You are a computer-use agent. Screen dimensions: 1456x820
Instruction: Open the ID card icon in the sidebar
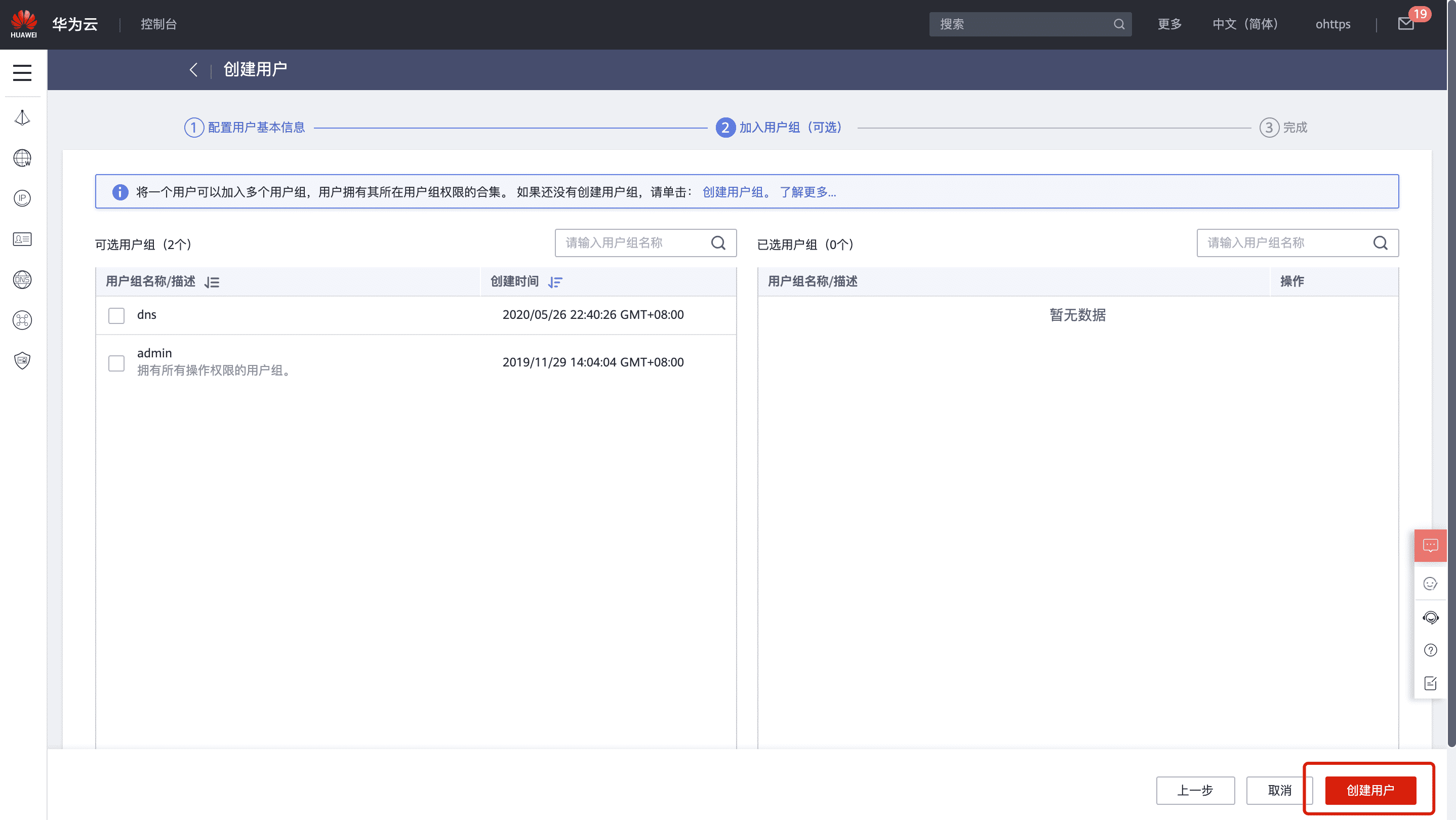point(22,239)
